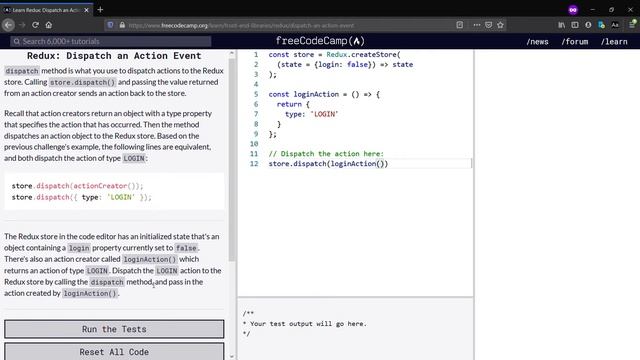Click the blue extension icon in toolbar

601,25
